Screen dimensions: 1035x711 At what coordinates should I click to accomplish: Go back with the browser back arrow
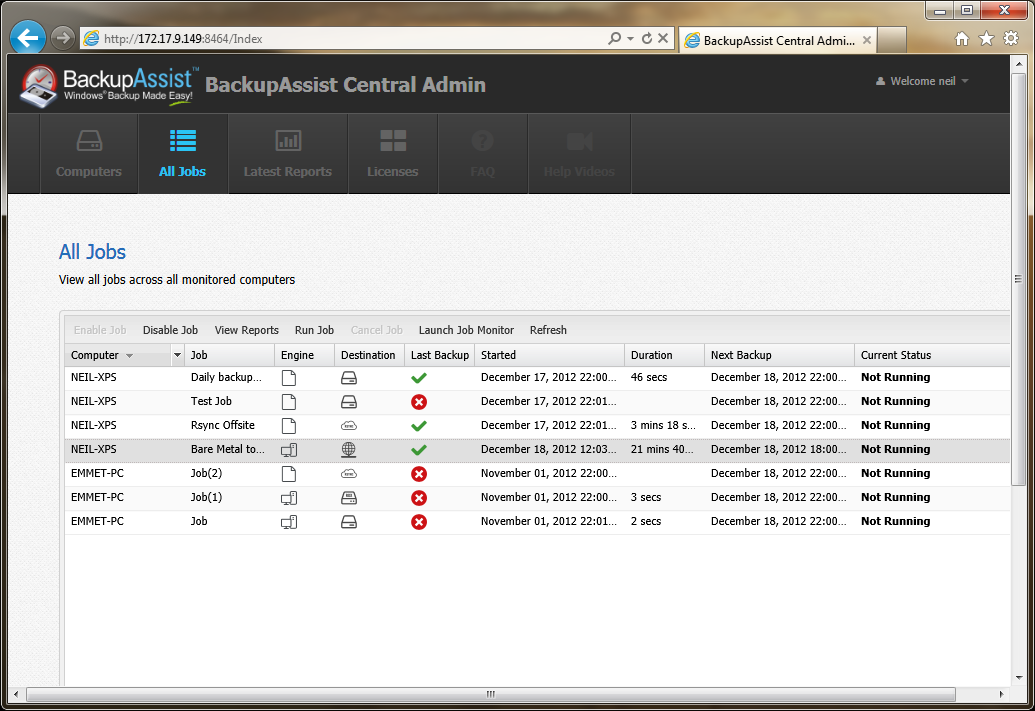(x=28, y=38)
